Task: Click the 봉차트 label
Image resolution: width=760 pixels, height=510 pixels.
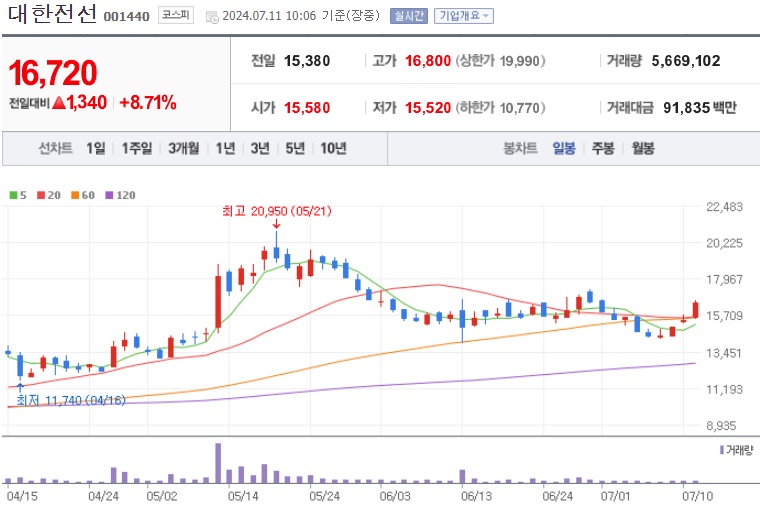Action: pos(521,148)
